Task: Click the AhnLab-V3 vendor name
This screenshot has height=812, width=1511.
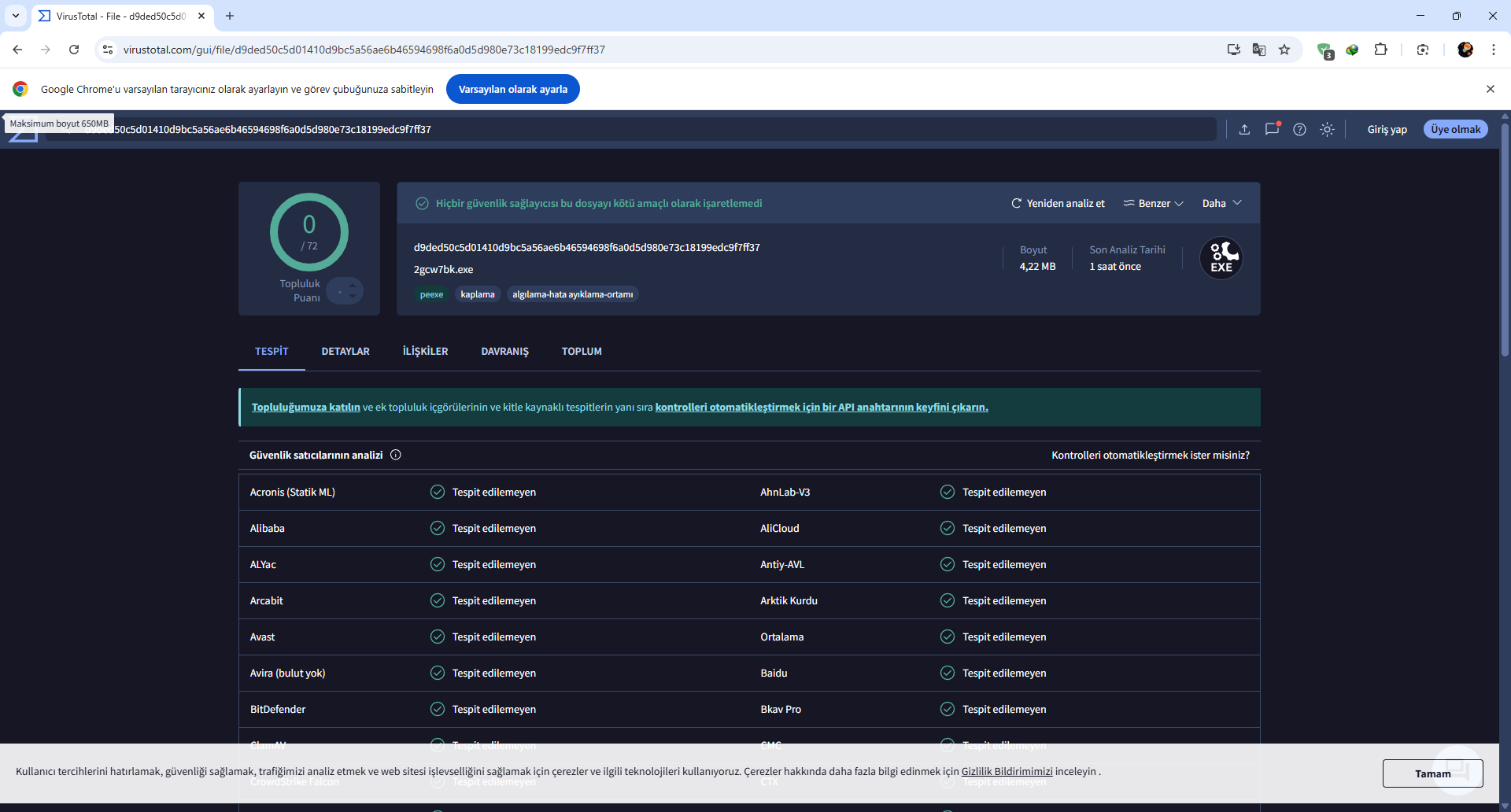Action: click(x=785, y=493)
